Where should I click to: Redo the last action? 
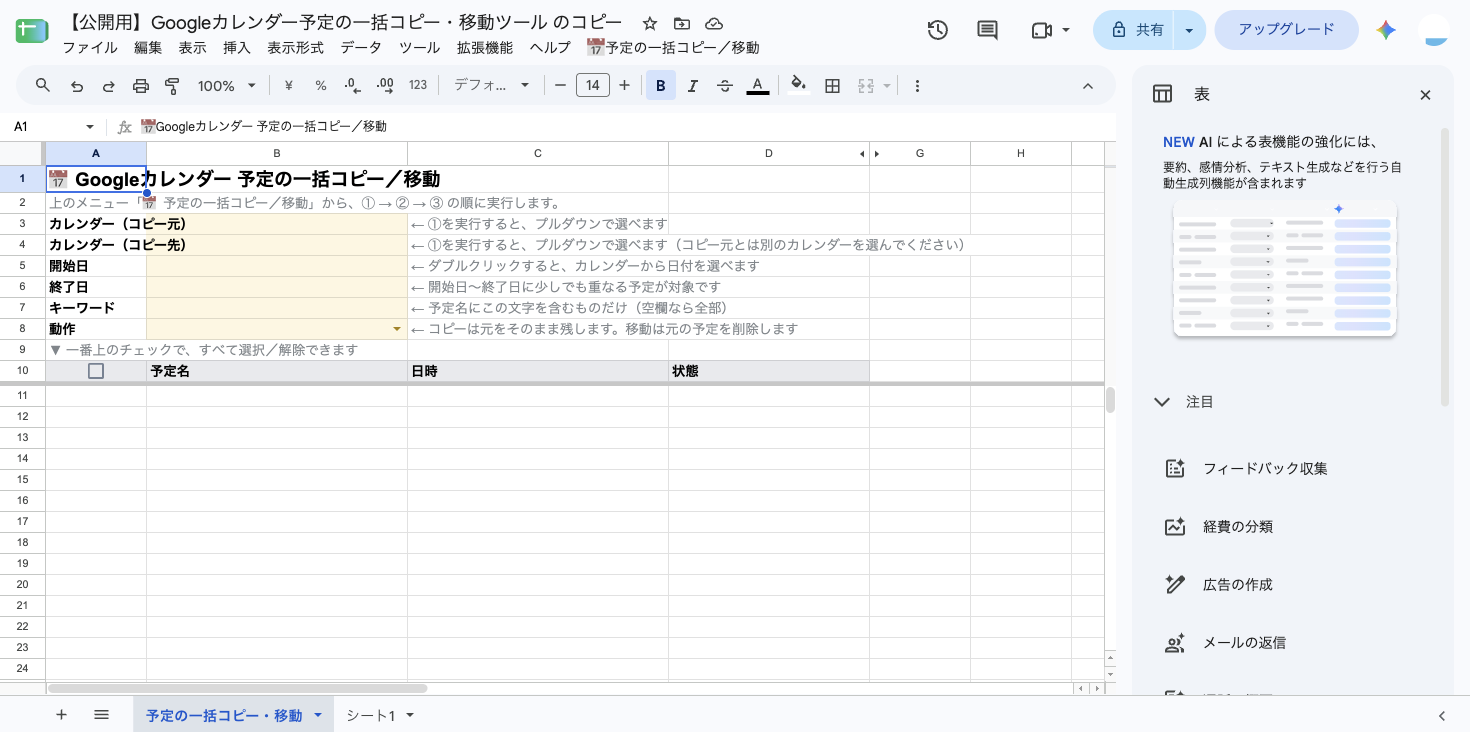point(109,86)
